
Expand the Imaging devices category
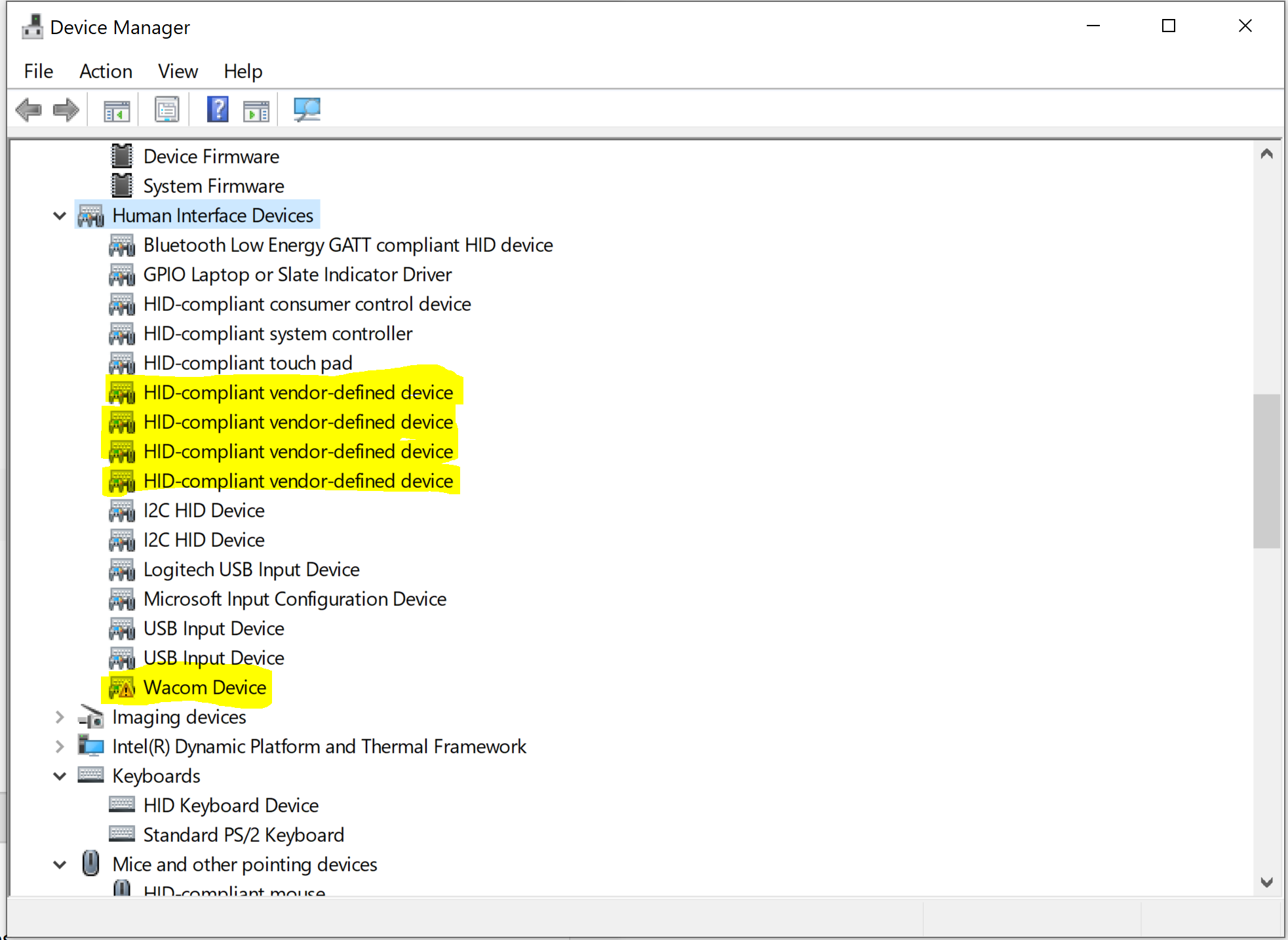[60, 717]
